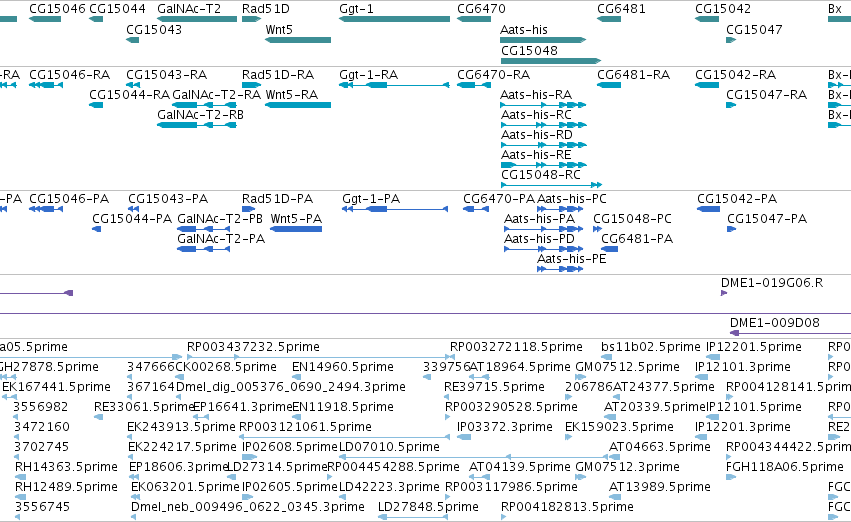Select protein CG6481-PA
The width and height of the screenshot is (851, 522).
tap(637, 239)
